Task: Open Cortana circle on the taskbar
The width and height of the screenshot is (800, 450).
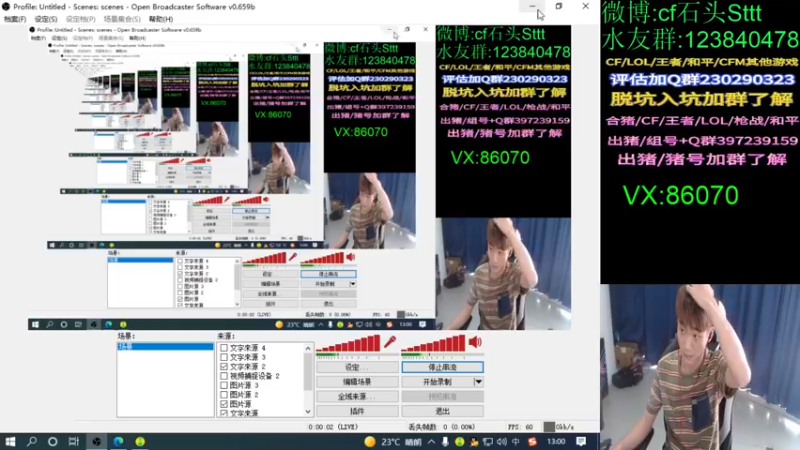Action: click(x=53, y=442)
